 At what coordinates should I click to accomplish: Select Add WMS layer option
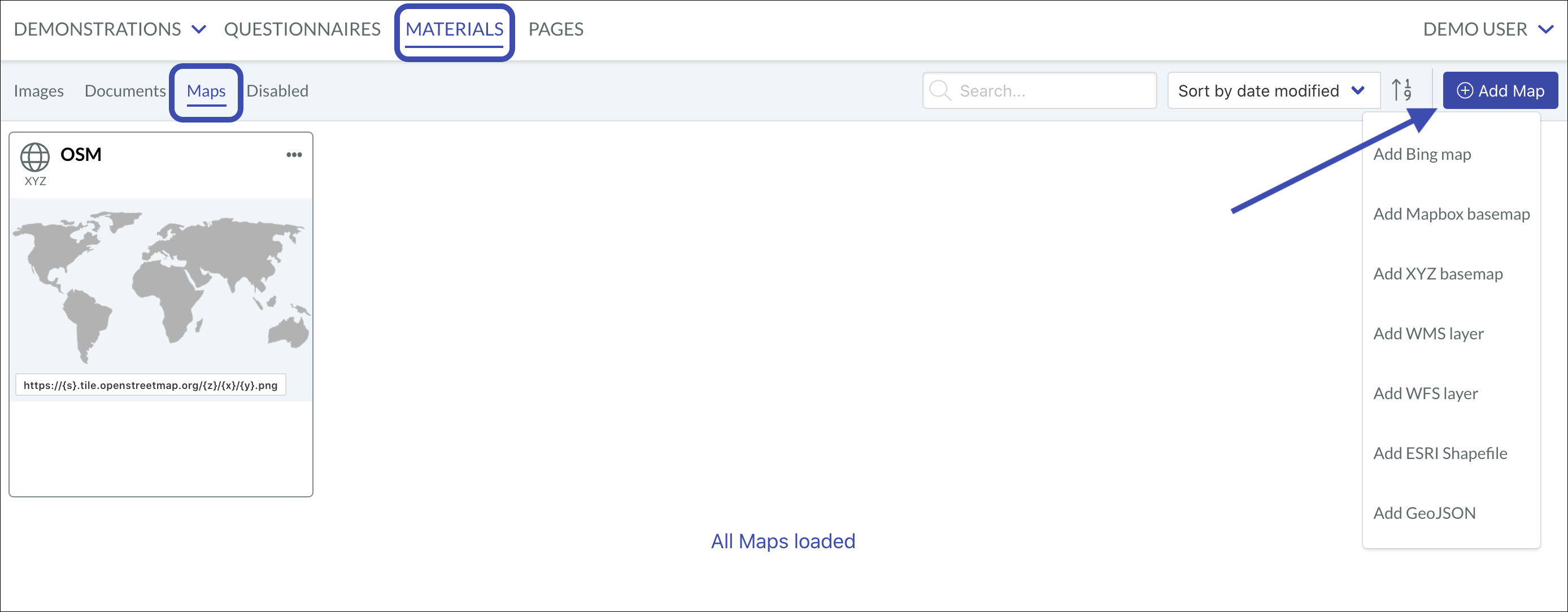(x=1428, y=334)
